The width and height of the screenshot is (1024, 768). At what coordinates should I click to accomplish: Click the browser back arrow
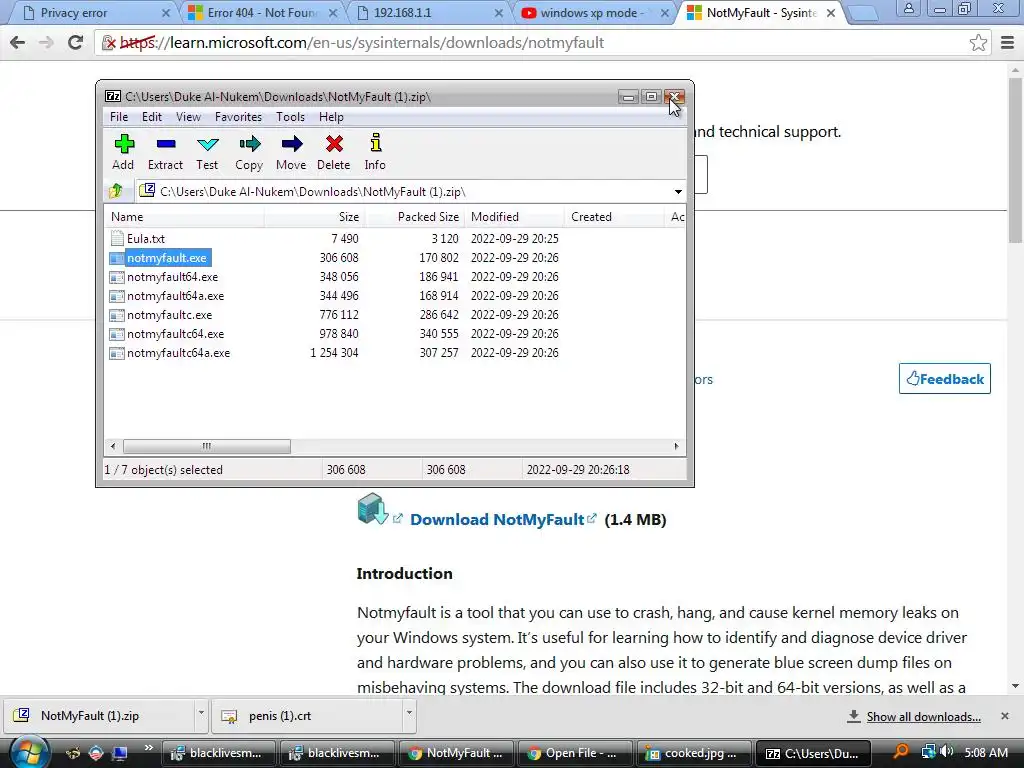tap(18, 42)
